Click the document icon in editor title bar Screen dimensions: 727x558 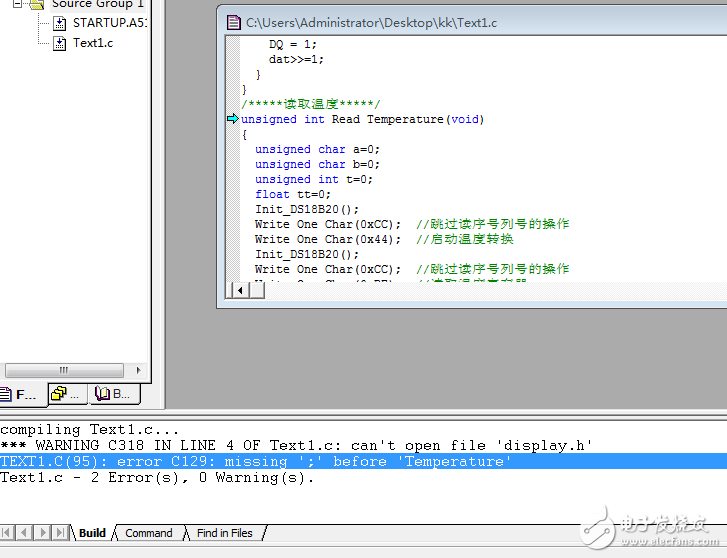click(x=233, y=22)
